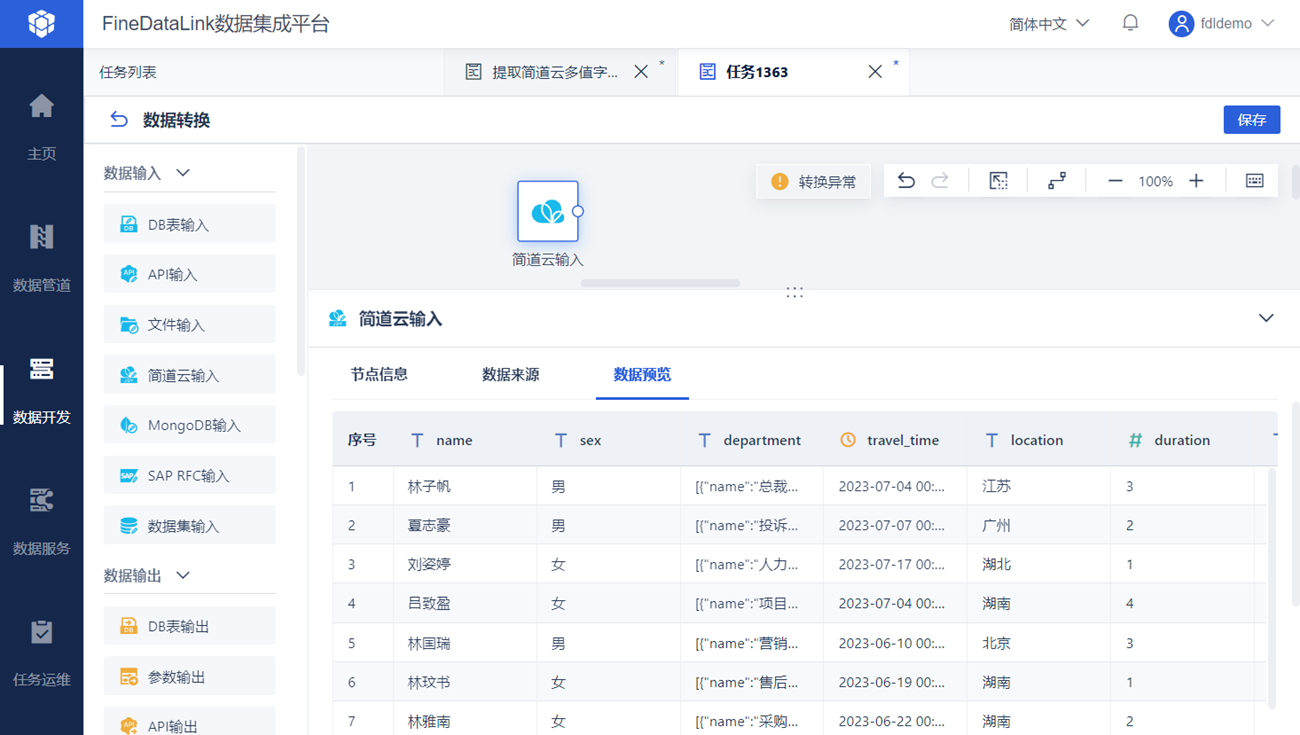Add a 数据集输入 operator
1300x735 pixels.
(x=190, y=526)
